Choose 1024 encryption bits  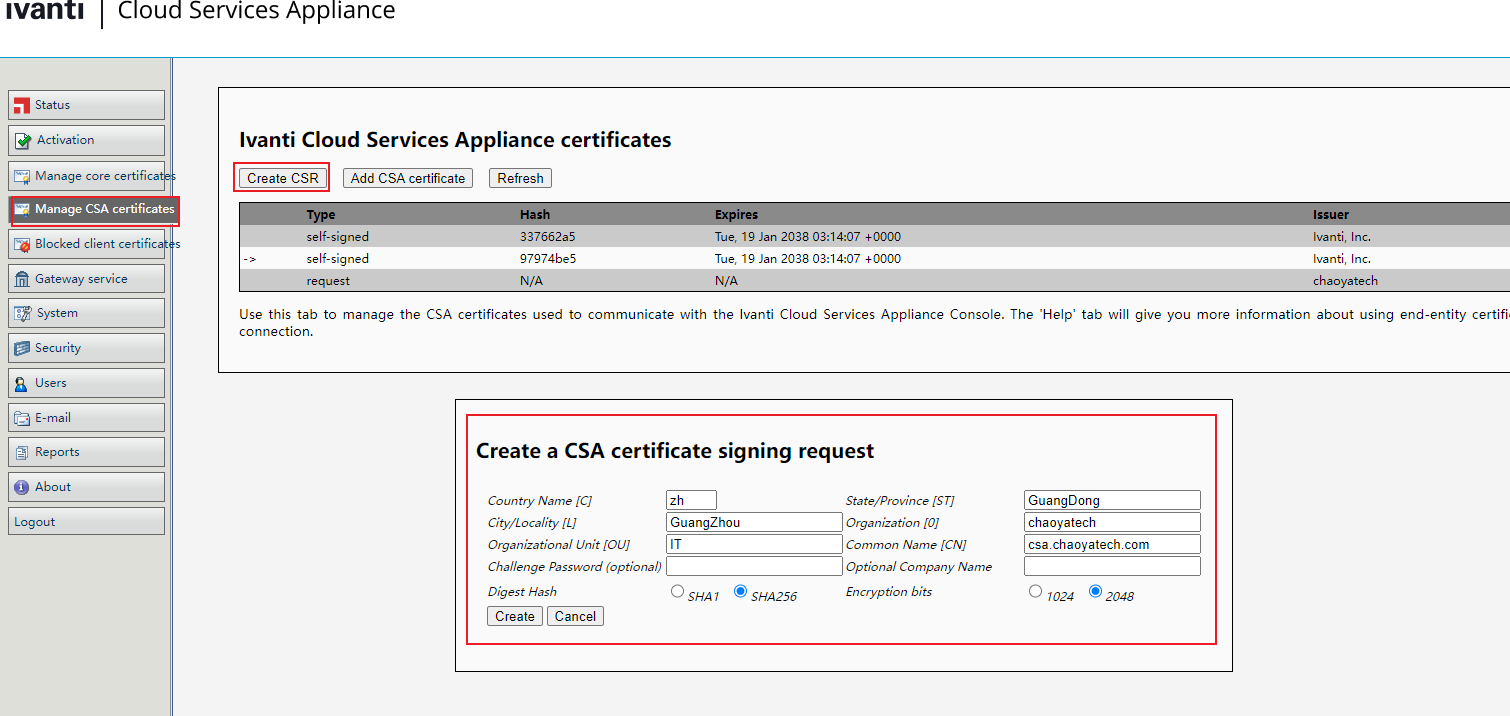(x=1035, y=592)
